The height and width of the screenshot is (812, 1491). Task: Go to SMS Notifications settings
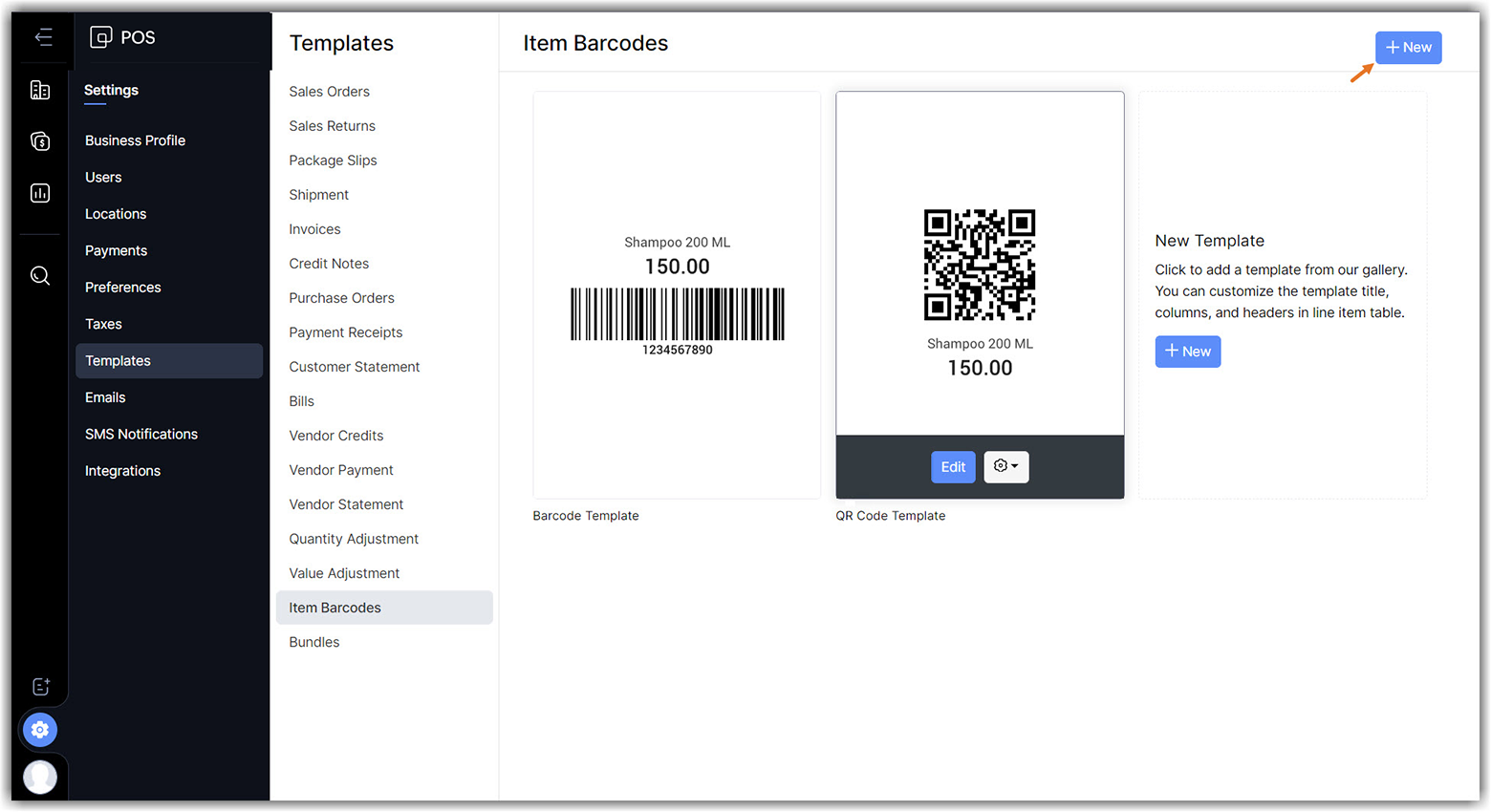pos(141,434)
